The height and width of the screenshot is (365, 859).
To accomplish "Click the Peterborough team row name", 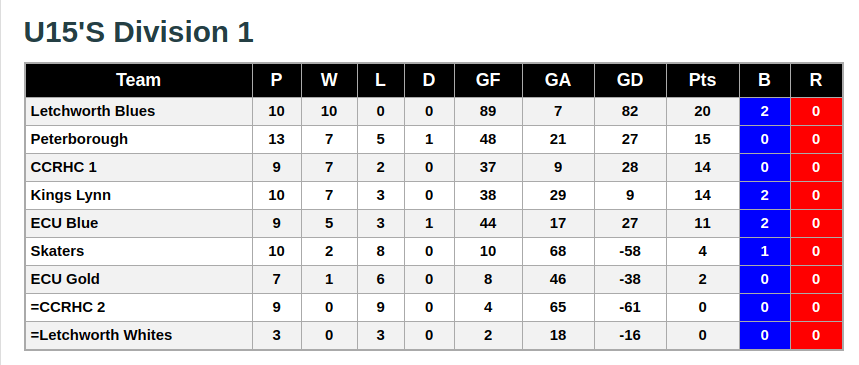I will tap(79, 139).
